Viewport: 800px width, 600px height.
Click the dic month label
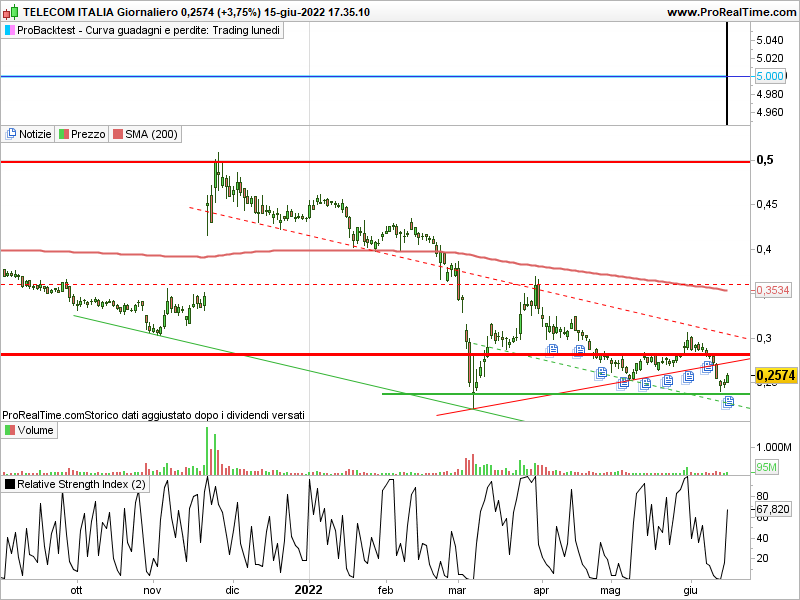(x=232, y=590)
